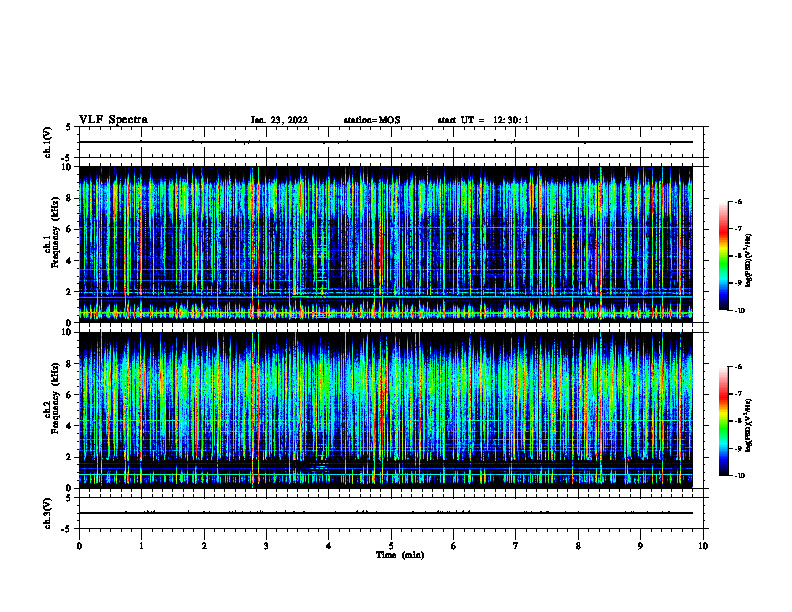Click time axis tick label "10"
792x612 pixels.
(x=703, y=546)
